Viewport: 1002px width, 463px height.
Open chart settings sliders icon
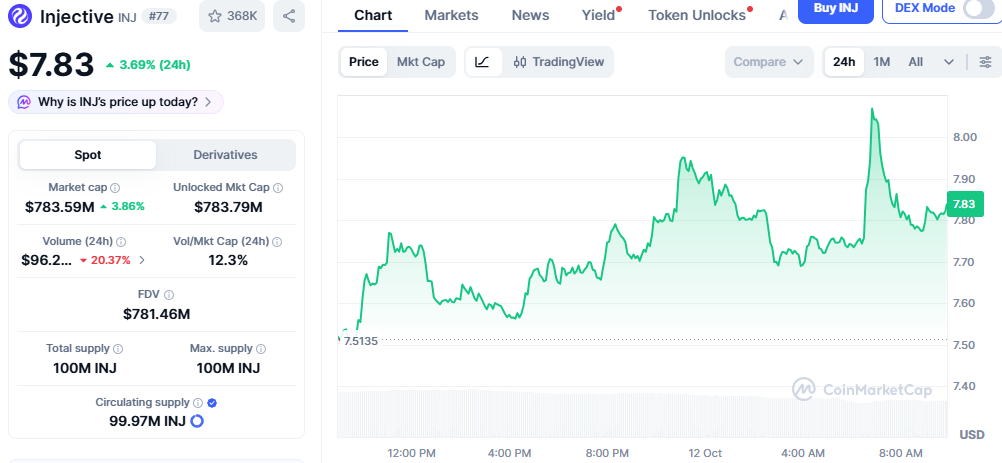[986, 62]
